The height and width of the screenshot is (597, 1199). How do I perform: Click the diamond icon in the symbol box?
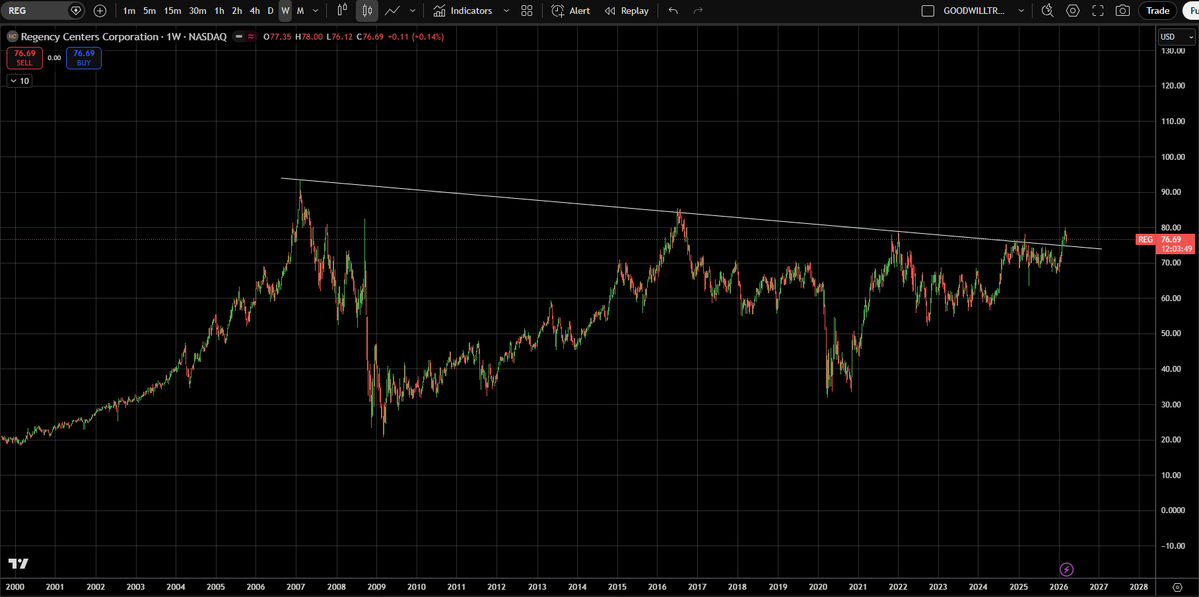pos(75,11)
